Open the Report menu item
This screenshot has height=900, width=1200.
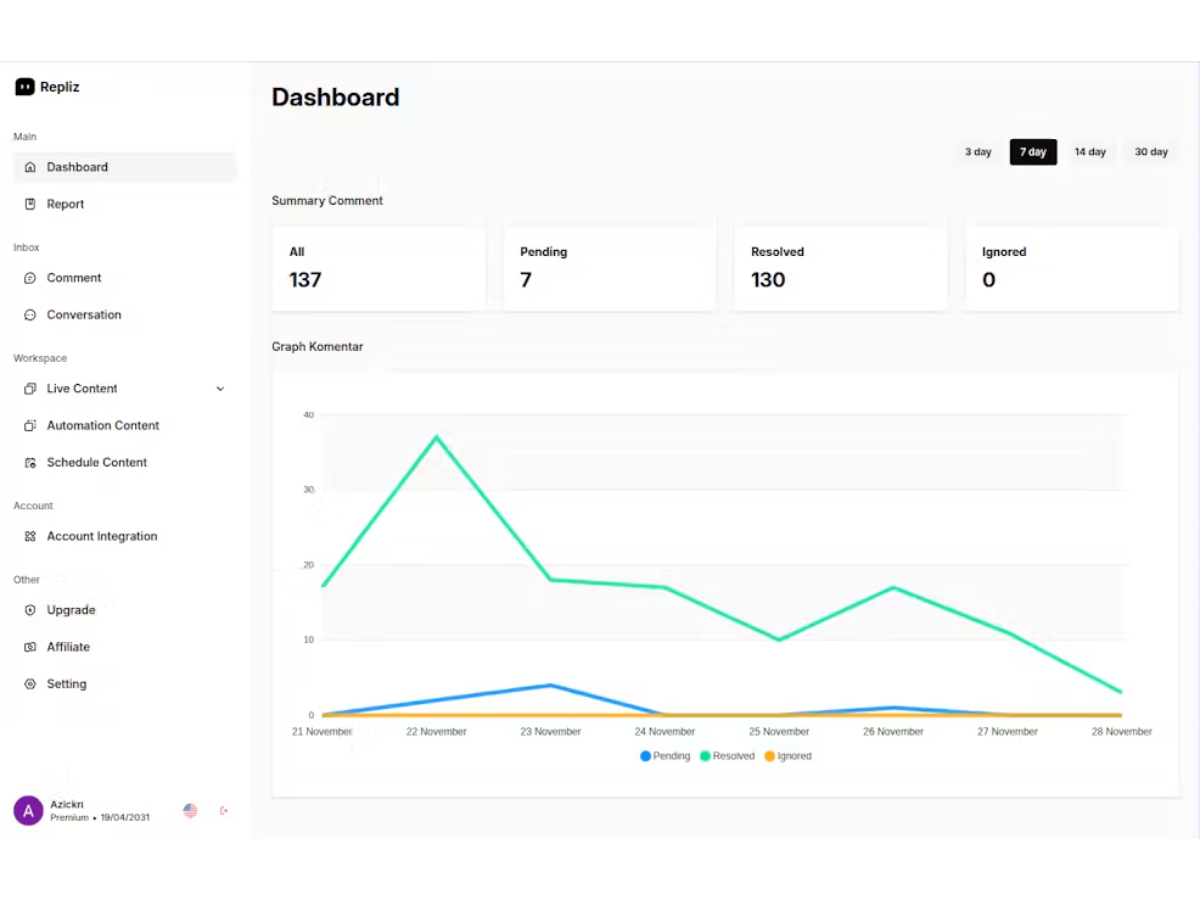click(x=125, y=204)
